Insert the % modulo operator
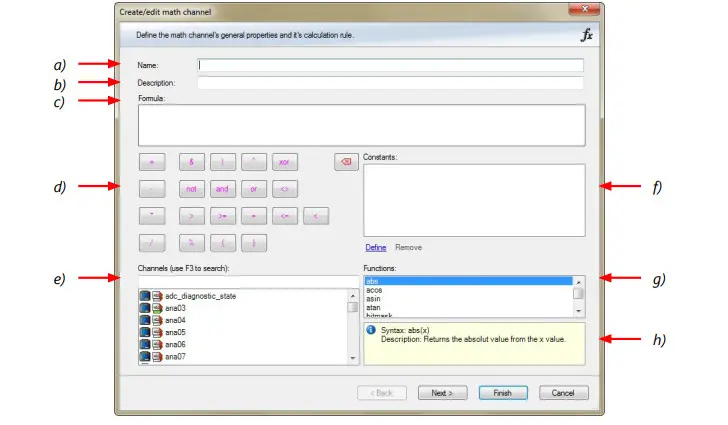 click(x=191, y=243)
